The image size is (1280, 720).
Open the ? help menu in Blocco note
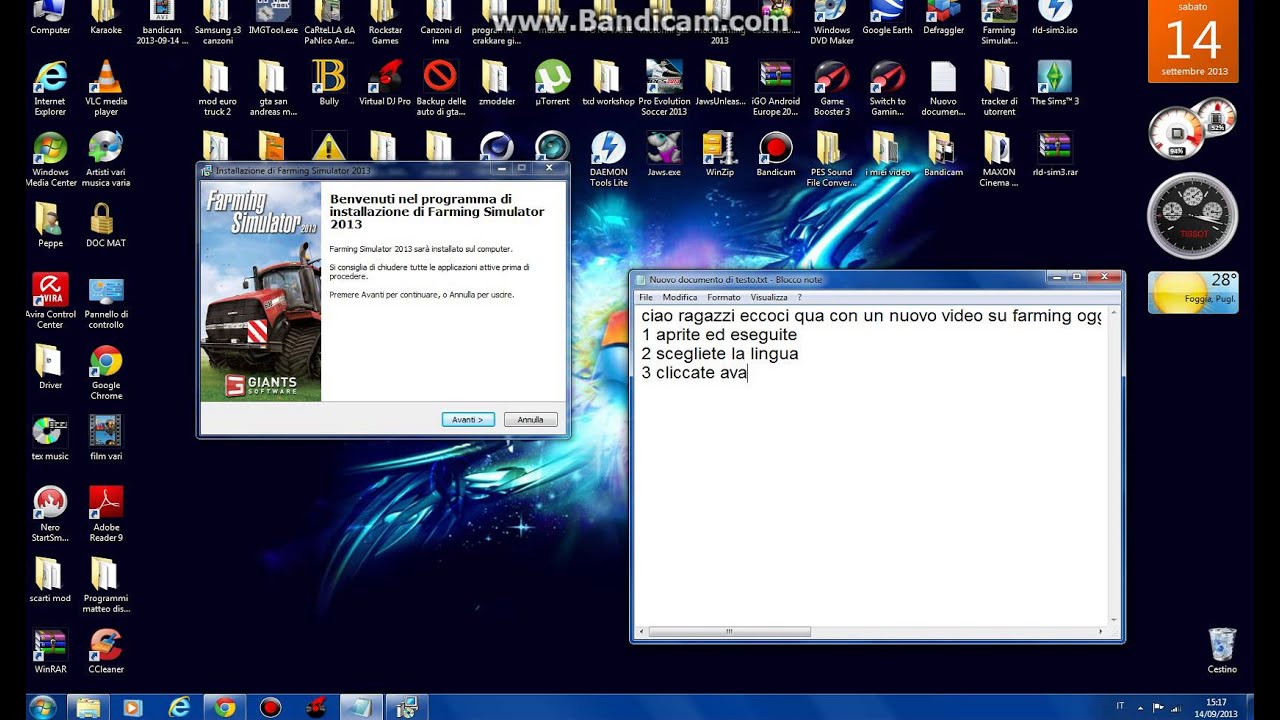pyautogui.click(x=799, y=297)
